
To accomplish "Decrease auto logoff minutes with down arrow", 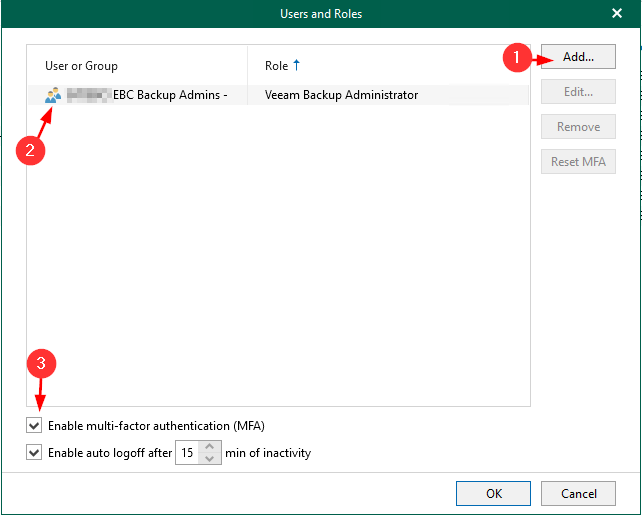I will tap(210, 459).
